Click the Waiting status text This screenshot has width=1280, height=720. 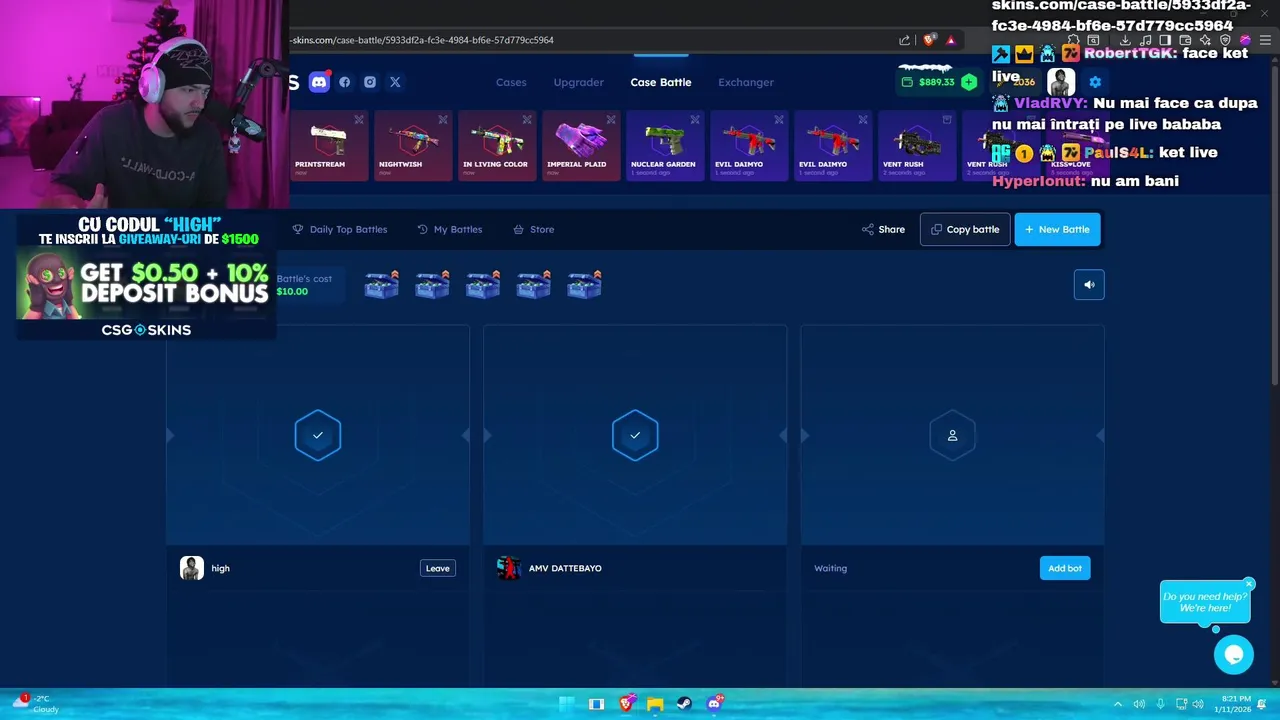point(830,568)
